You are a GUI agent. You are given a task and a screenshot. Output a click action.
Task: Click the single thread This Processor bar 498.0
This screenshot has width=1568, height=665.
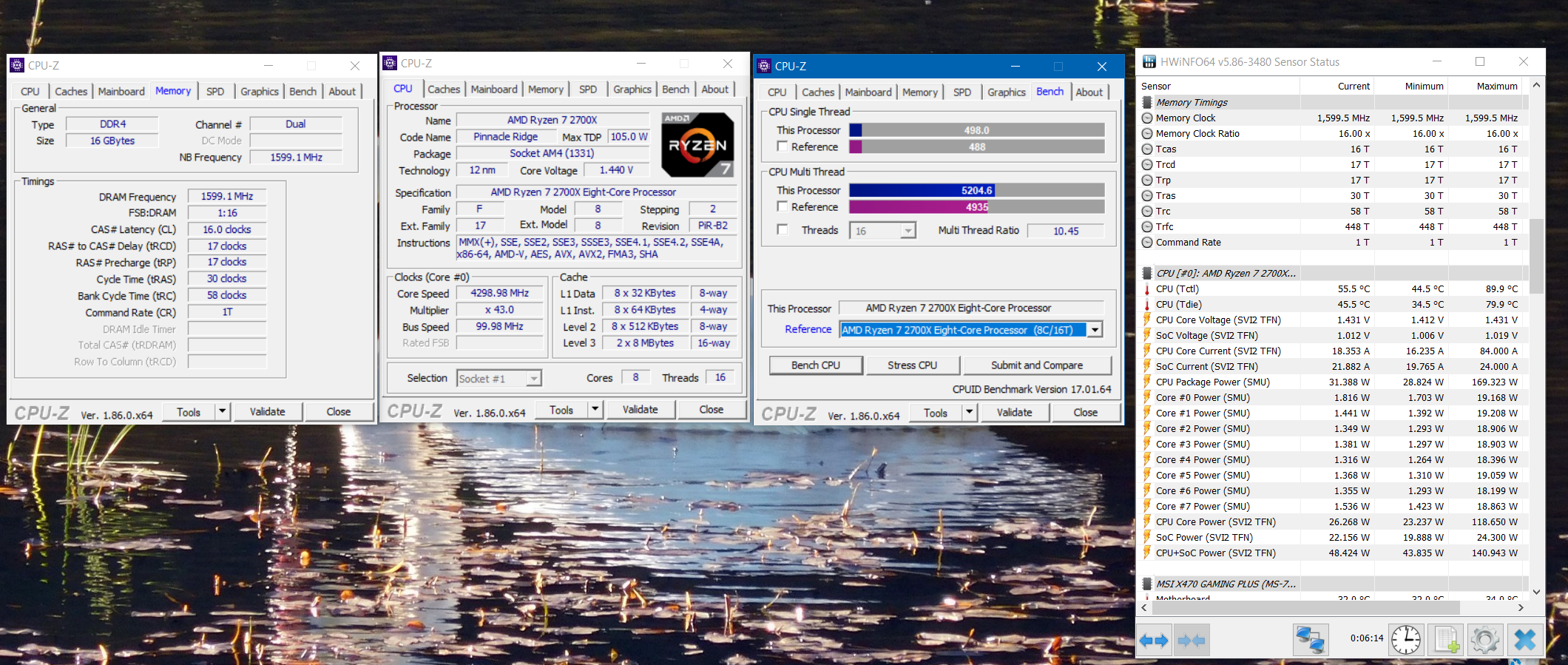(977, 130)
